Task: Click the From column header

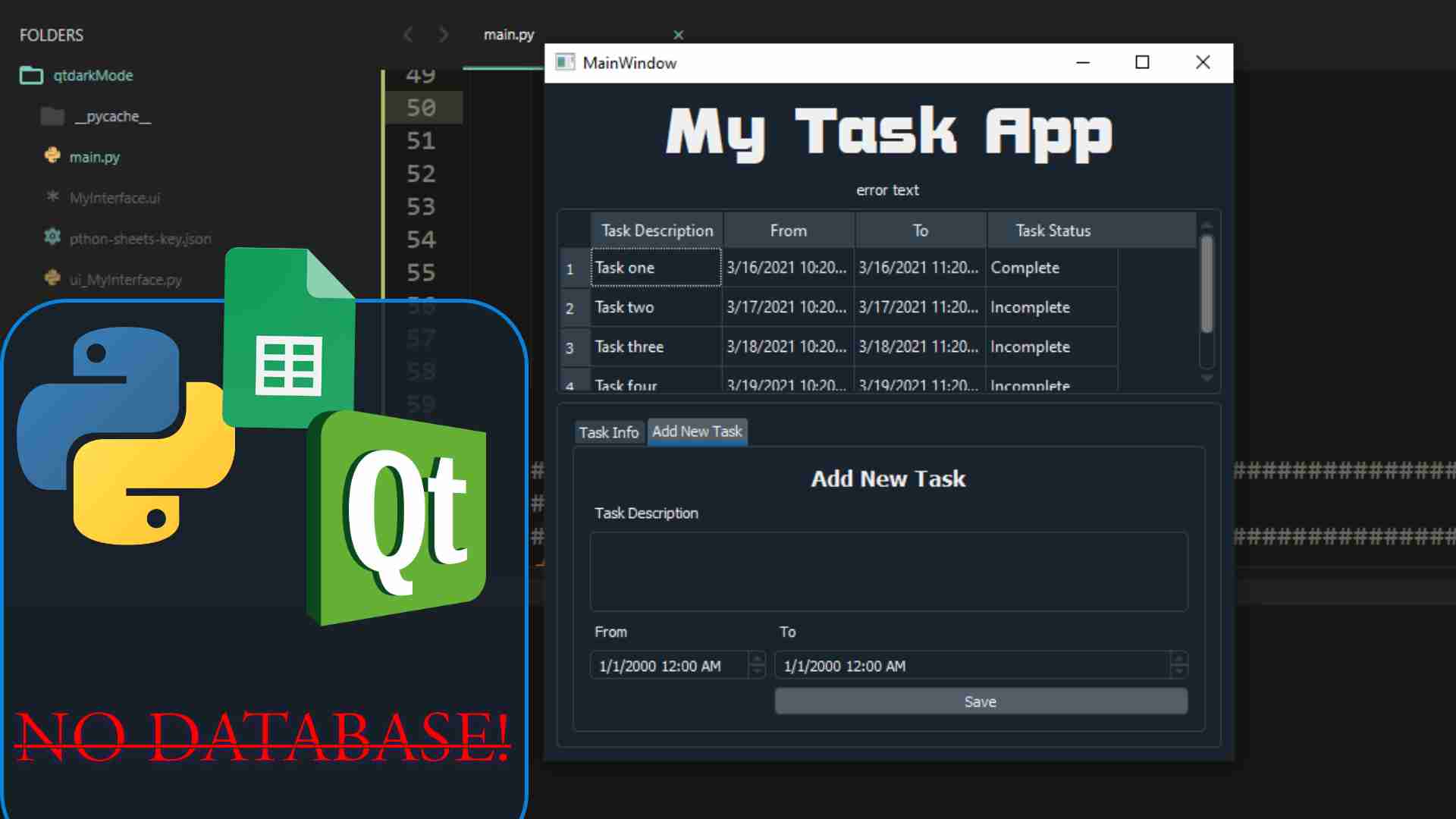Action: point(789,231)
